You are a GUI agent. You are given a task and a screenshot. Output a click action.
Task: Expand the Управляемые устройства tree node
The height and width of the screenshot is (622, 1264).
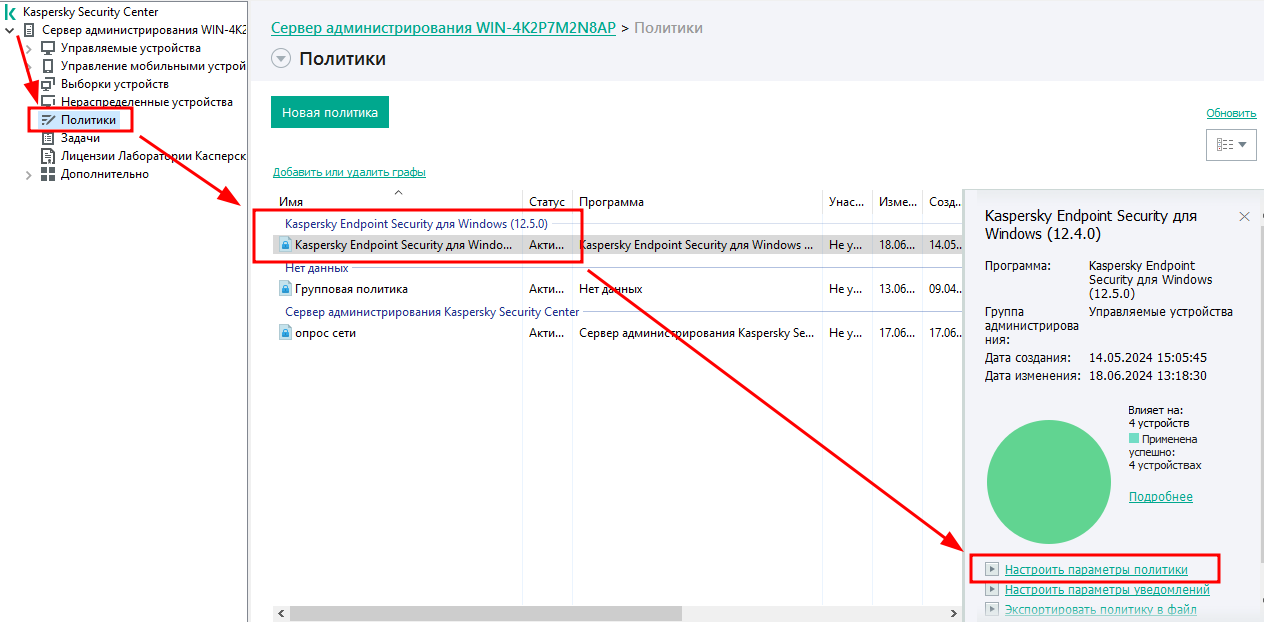click(28, 48)
